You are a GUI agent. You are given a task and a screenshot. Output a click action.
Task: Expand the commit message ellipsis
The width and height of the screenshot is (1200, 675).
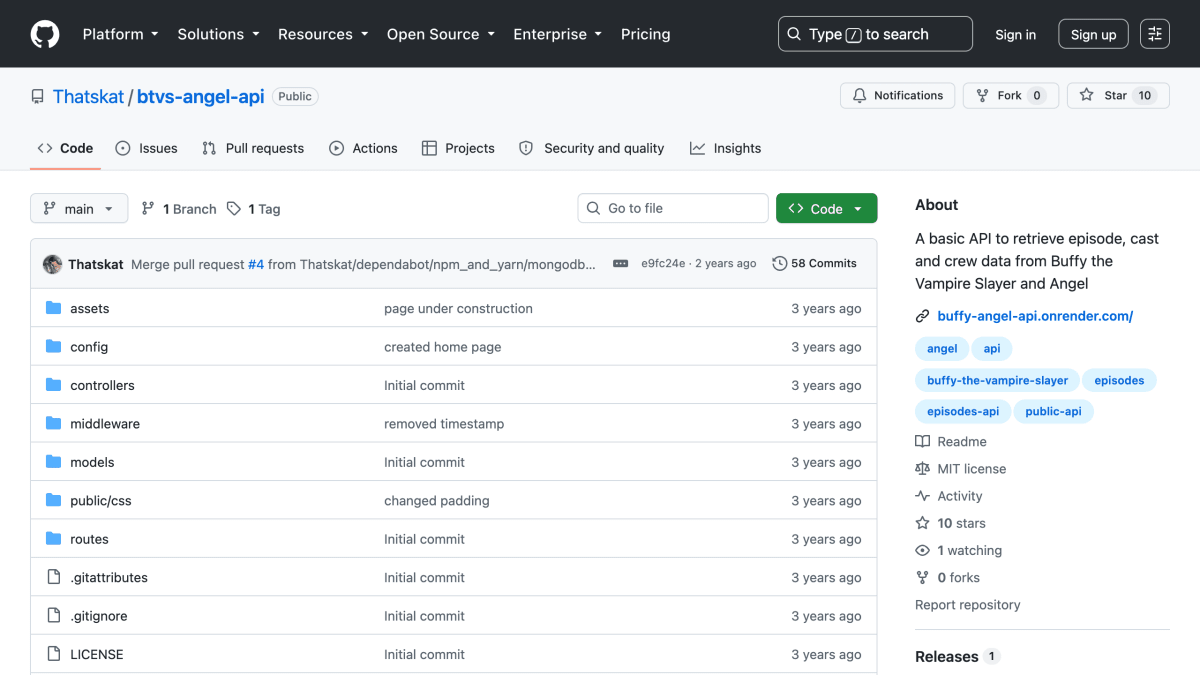pyautogui.click(x=621, y=264)
